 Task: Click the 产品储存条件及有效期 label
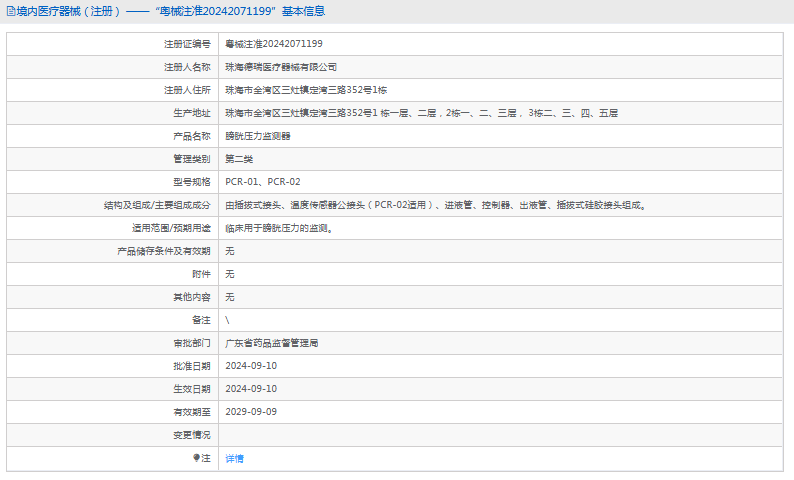(x=164, y=251)
